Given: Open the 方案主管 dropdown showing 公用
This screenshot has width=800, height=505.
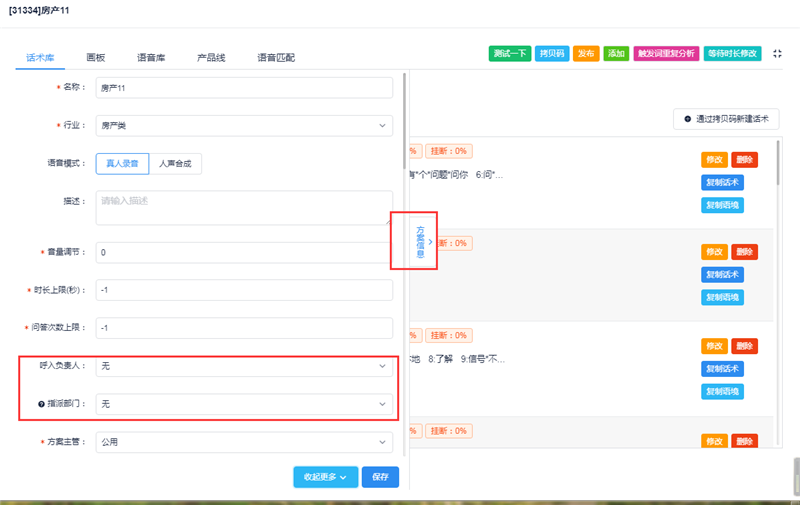Looking at the screenshot, I should tap(243, 441).
